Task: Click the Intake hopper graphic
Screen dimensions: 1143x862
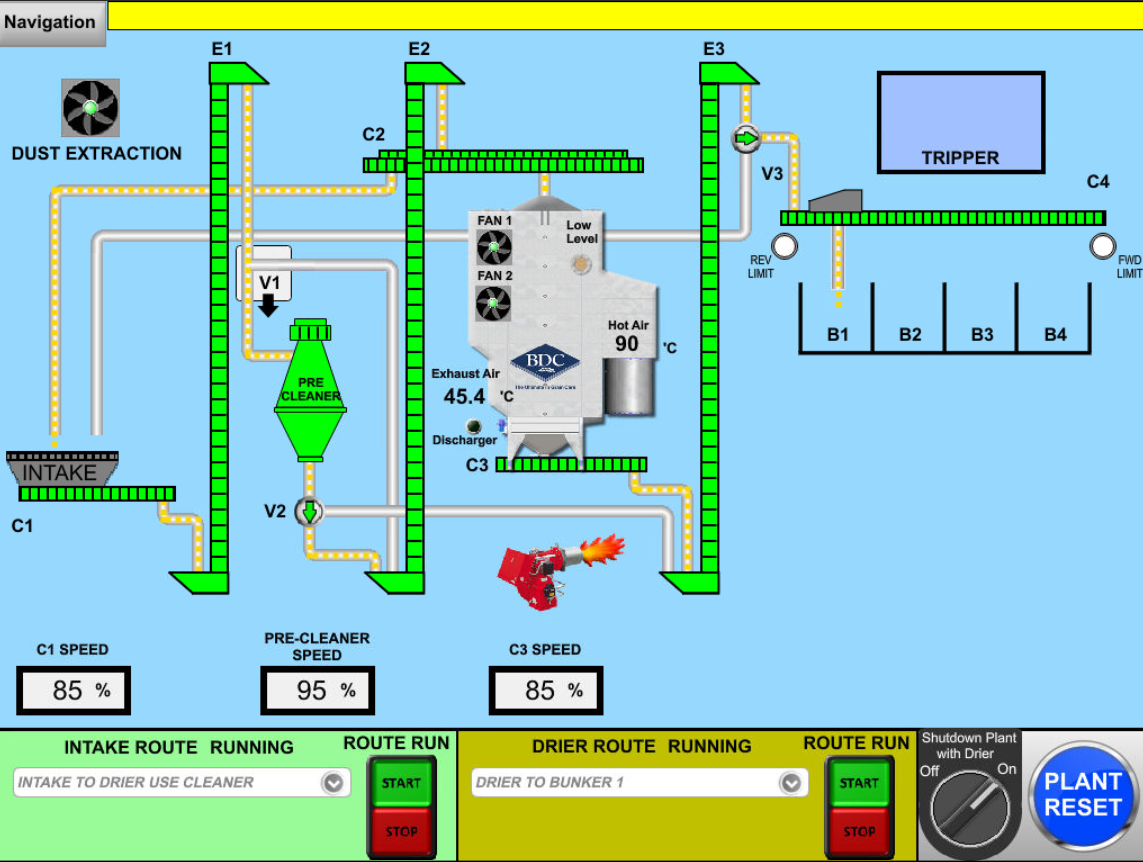Action: pos(61,470)
